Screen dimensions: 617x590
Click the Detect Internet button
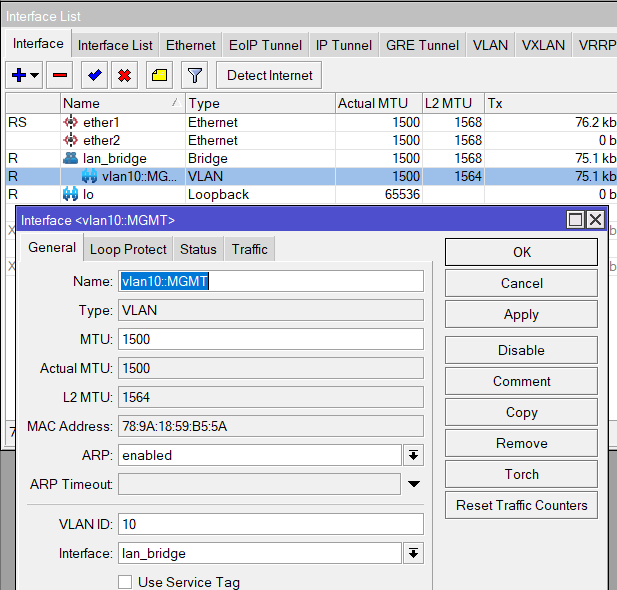tap(269, 75)
